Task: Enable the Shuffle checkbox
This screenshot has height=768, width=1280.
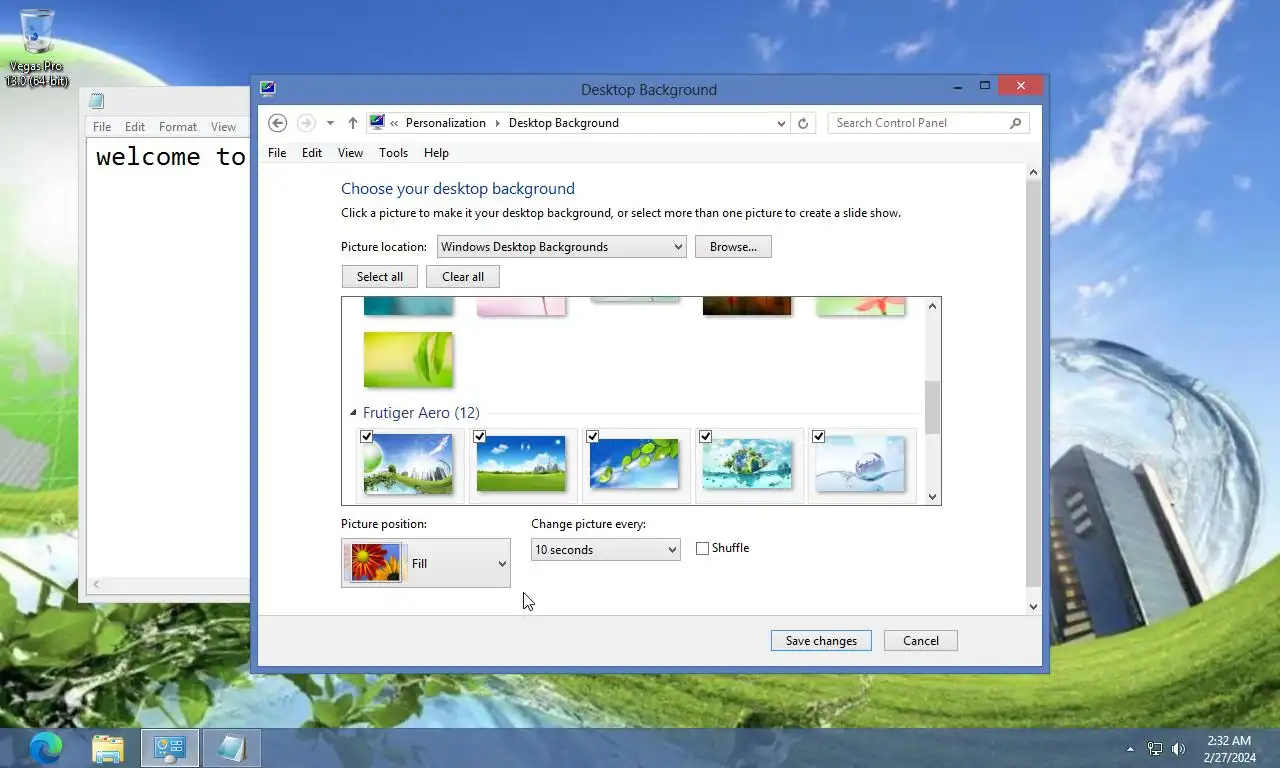Action: tap(702, 548)
